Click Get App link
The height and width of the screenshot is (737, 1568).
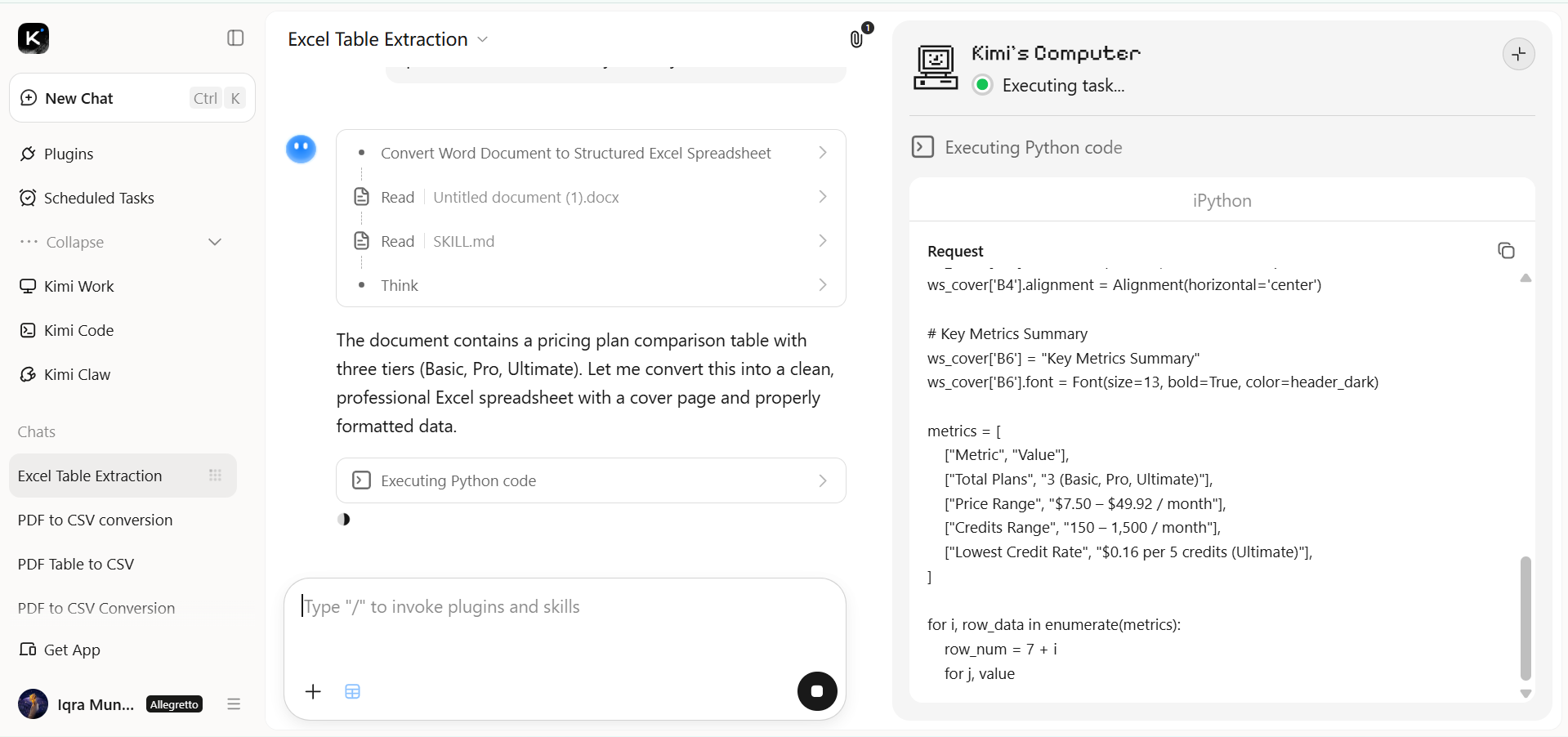tap(72, 650)
